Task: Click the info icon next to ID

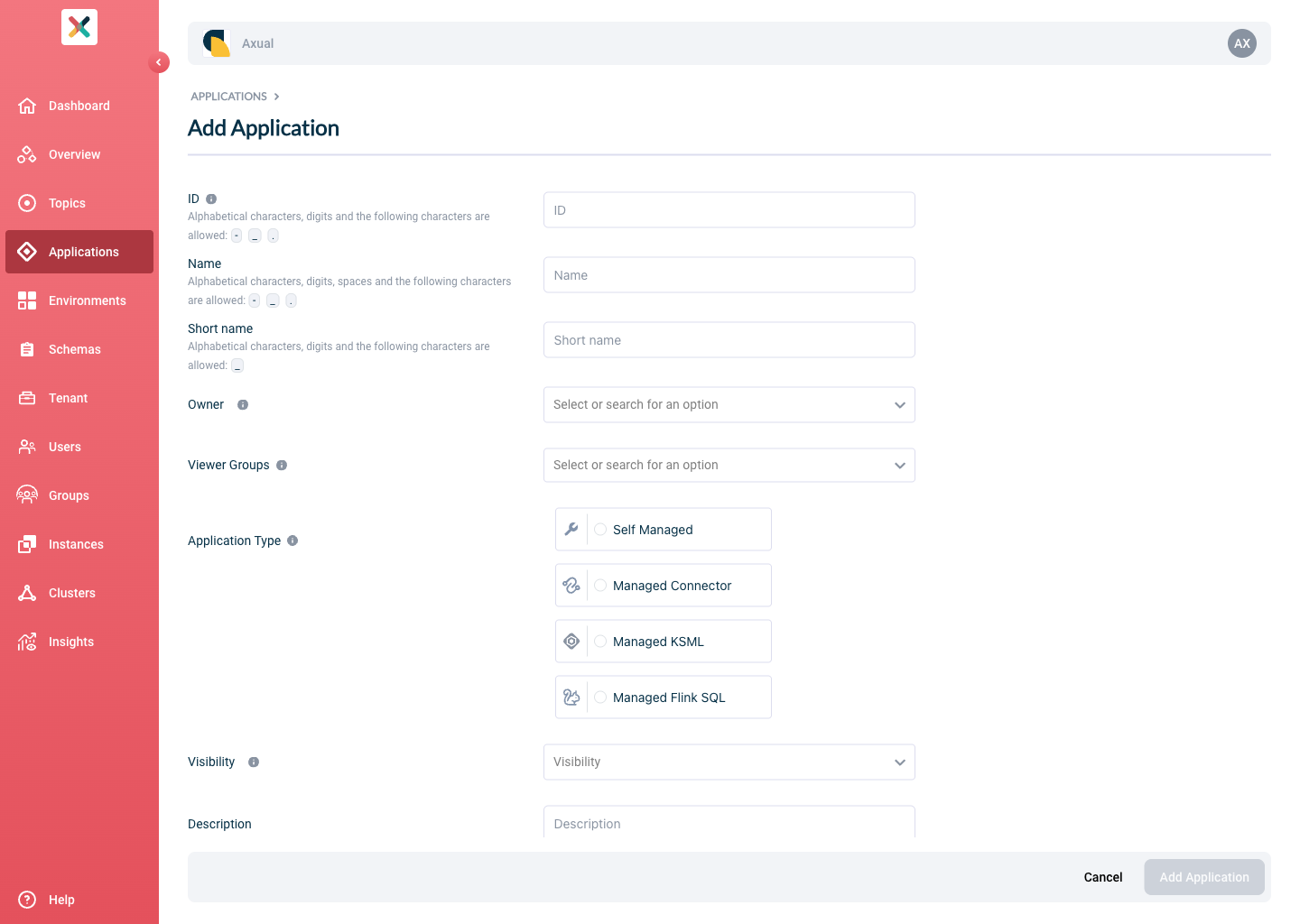Action: point(211,199)
